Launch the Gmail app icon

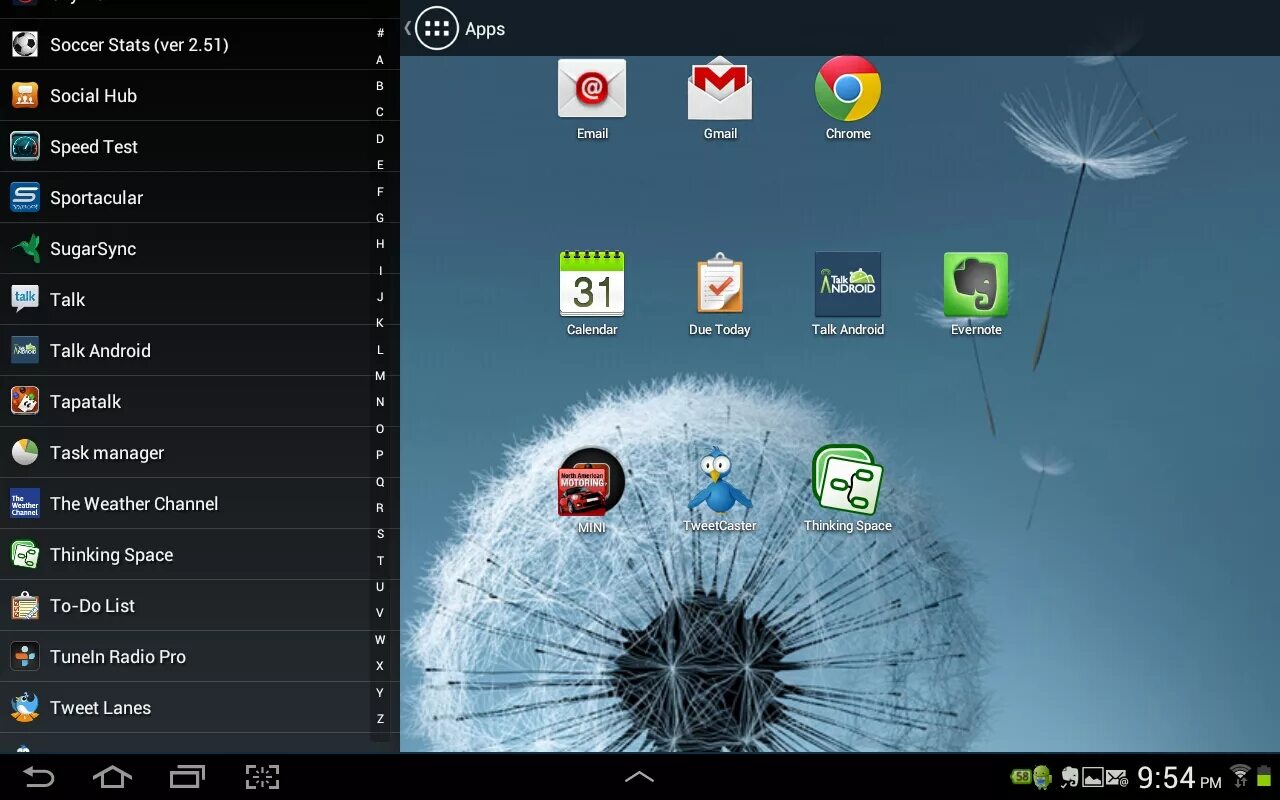(x=720, y=98)
